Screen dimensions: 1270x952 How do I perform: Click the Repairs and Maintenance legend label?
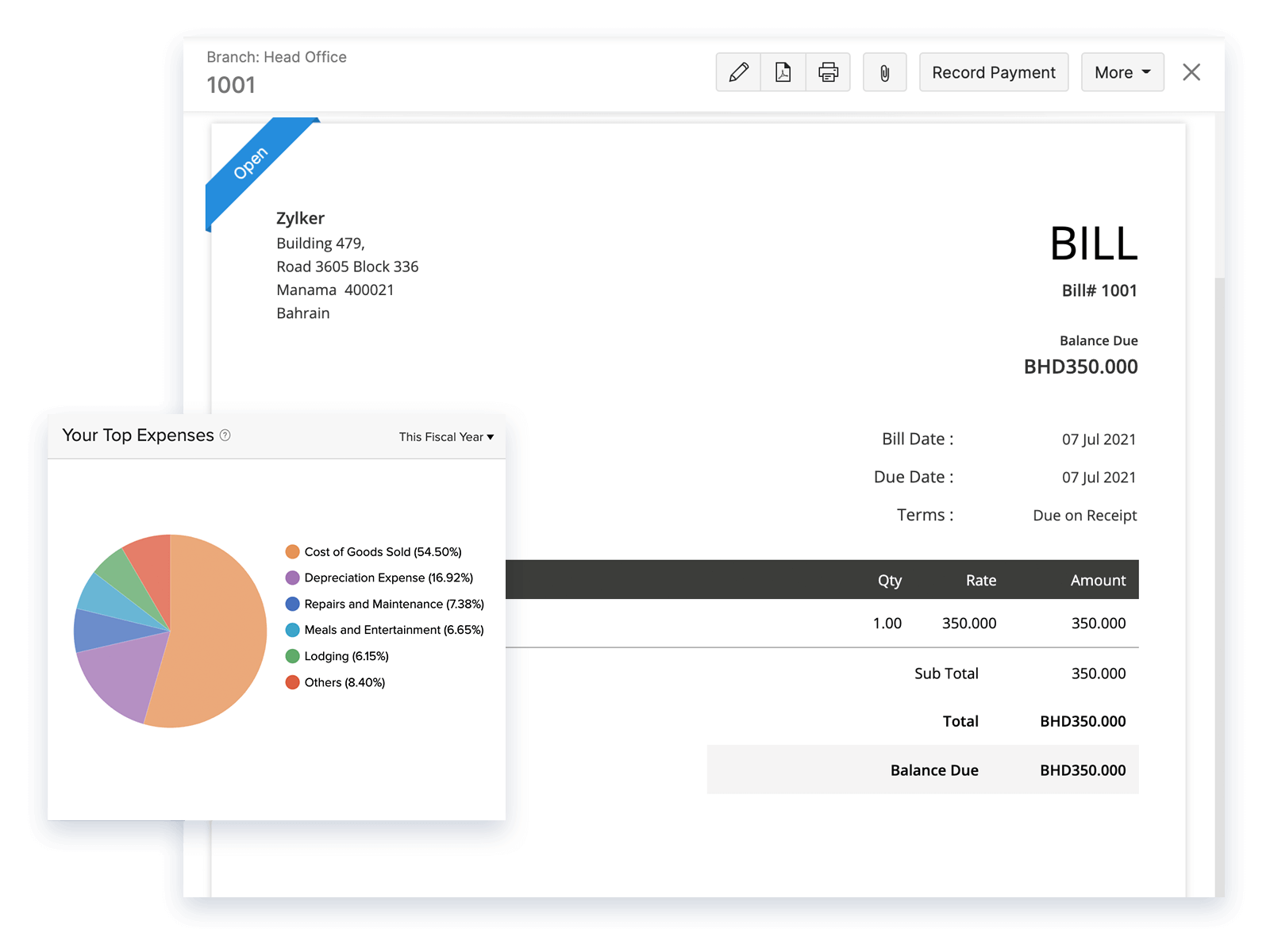coord(393,604)
